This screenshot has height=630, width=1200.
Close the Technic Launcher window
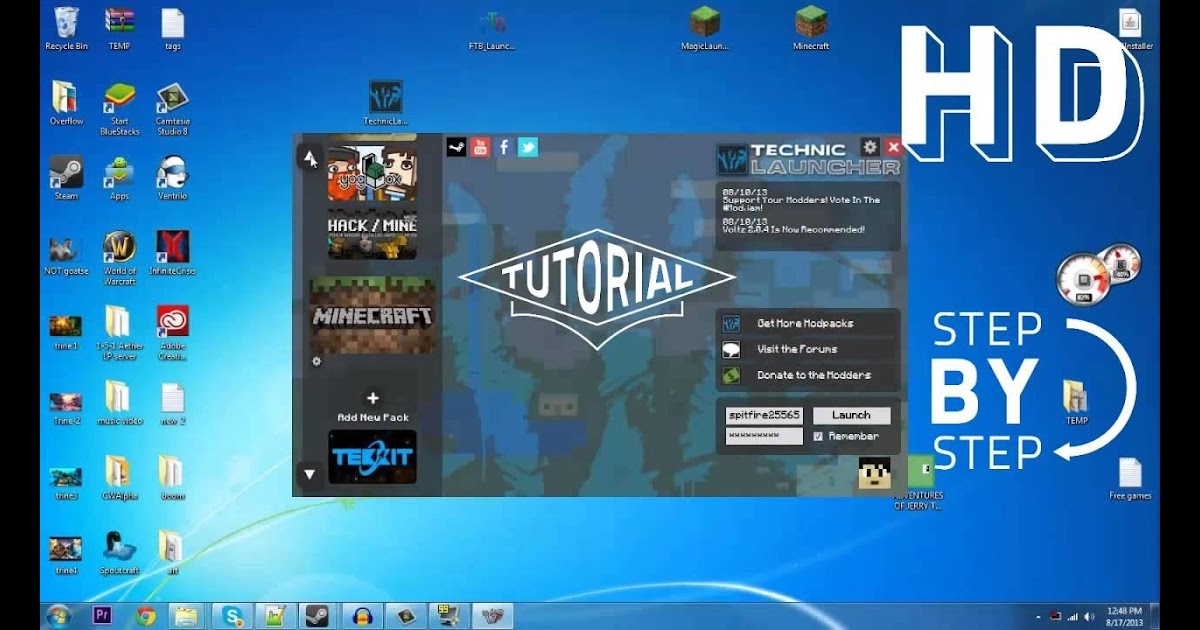point(894,147)
